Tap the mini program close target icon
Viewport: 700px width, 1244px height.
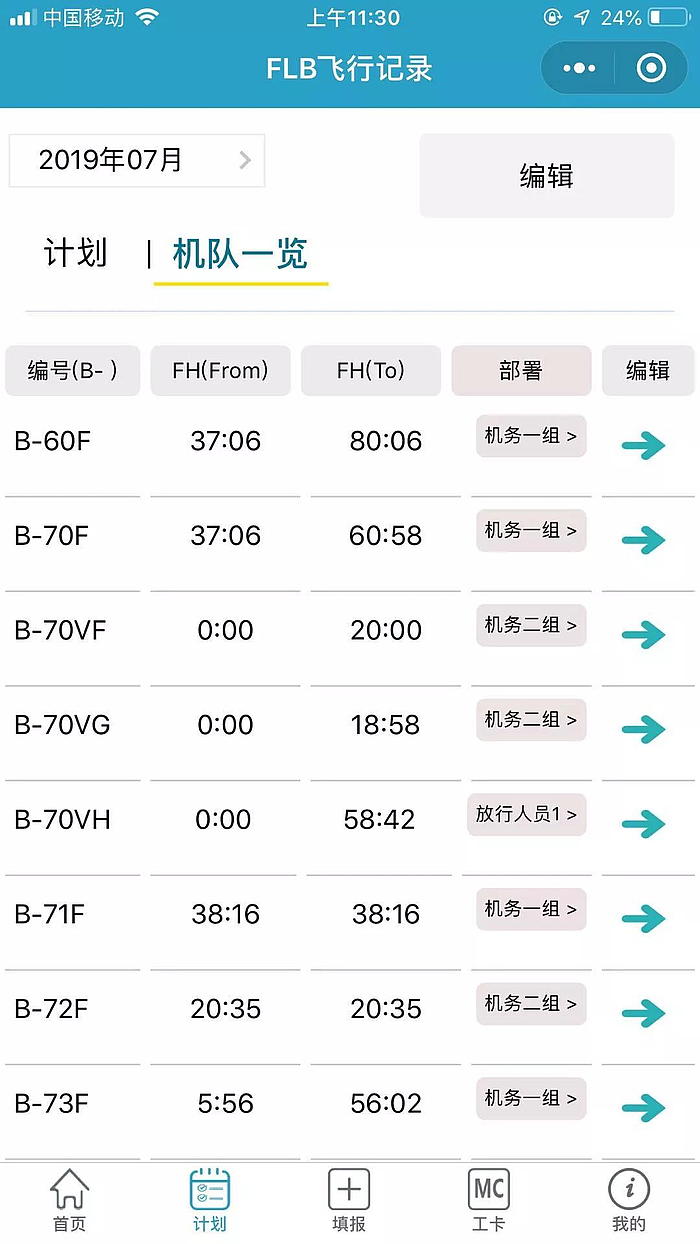point(651,68)
